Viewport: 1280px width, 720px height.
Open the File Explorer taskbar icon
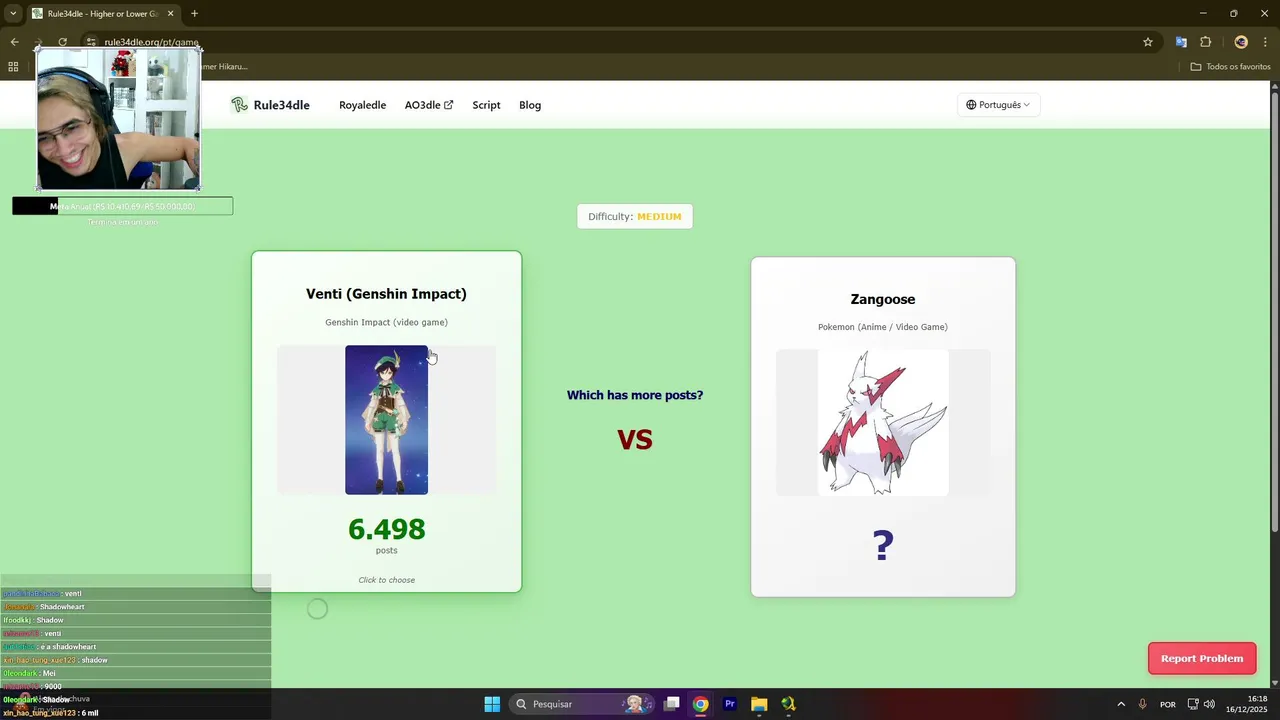coord(759,704)
